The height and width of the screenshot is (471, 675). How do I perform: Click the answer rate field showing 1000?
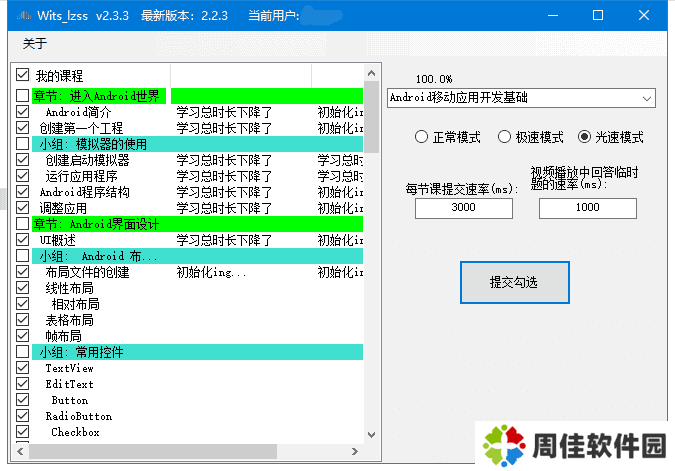pyautogui.click(x=587, y=208)
